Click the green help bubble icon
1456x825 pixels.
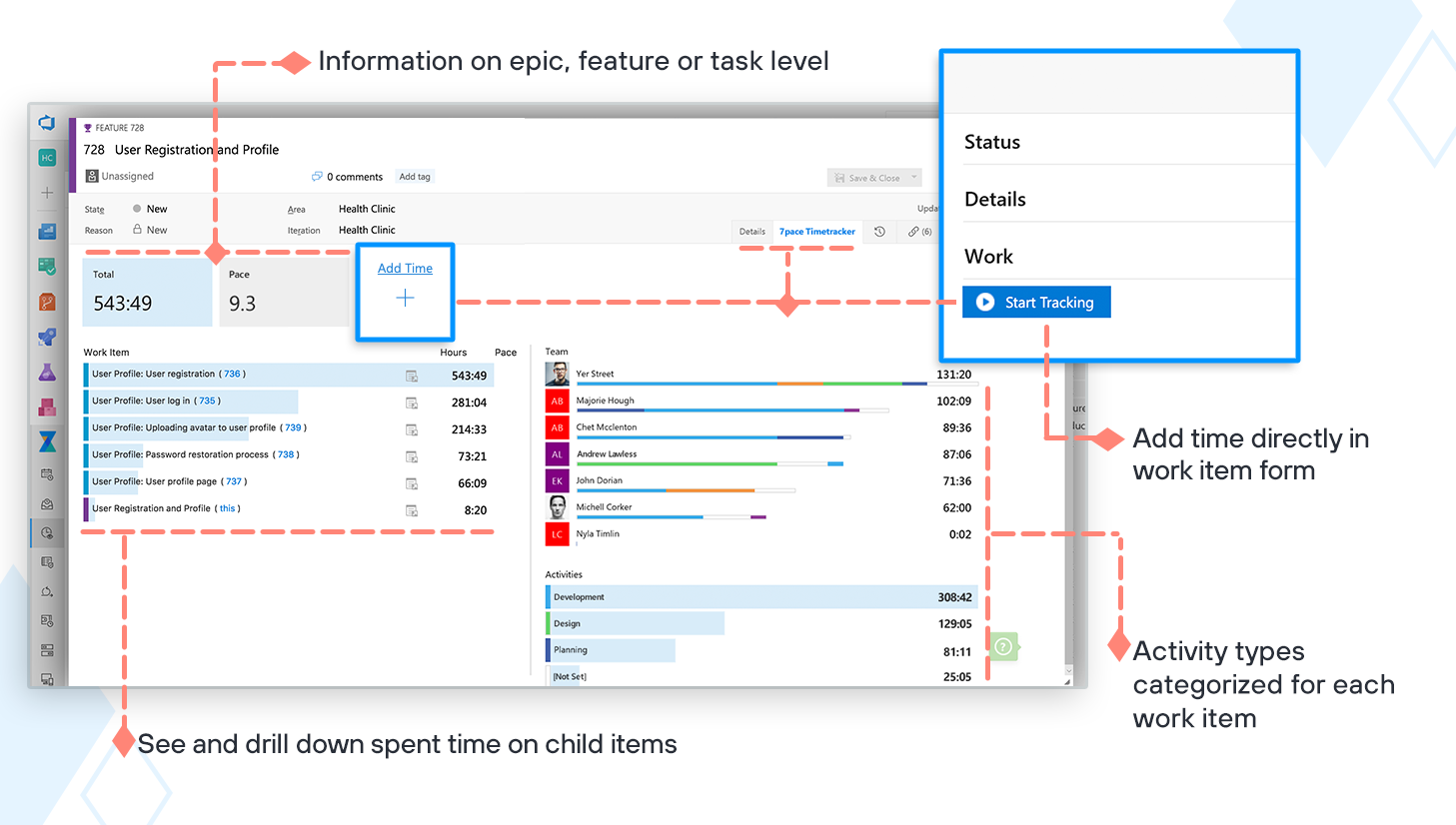(1002, 646)
